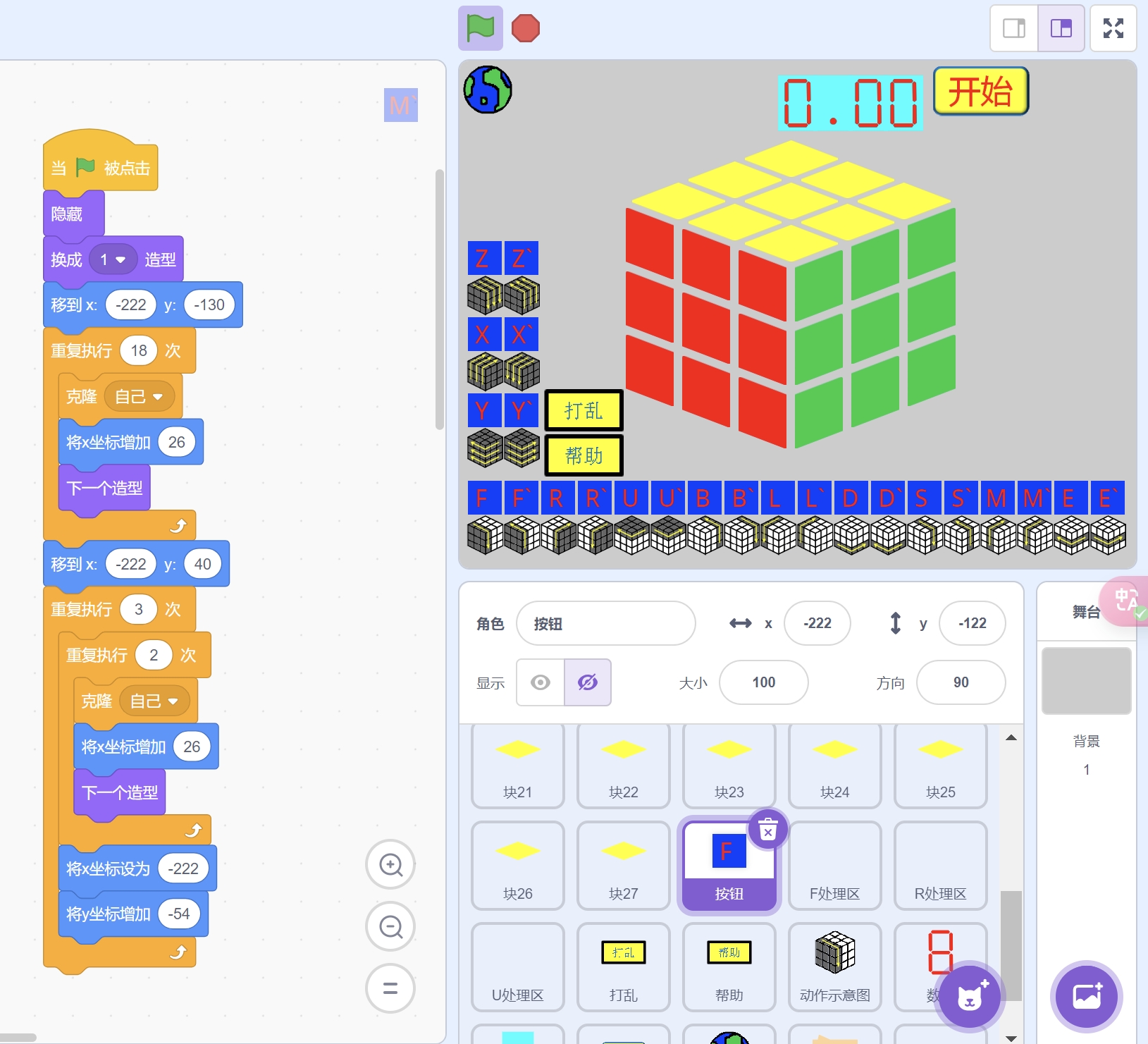Open costume dropdown in 换成造型 block
This screenshot has width=1148, height=1044.
click(x=121, y=260)
